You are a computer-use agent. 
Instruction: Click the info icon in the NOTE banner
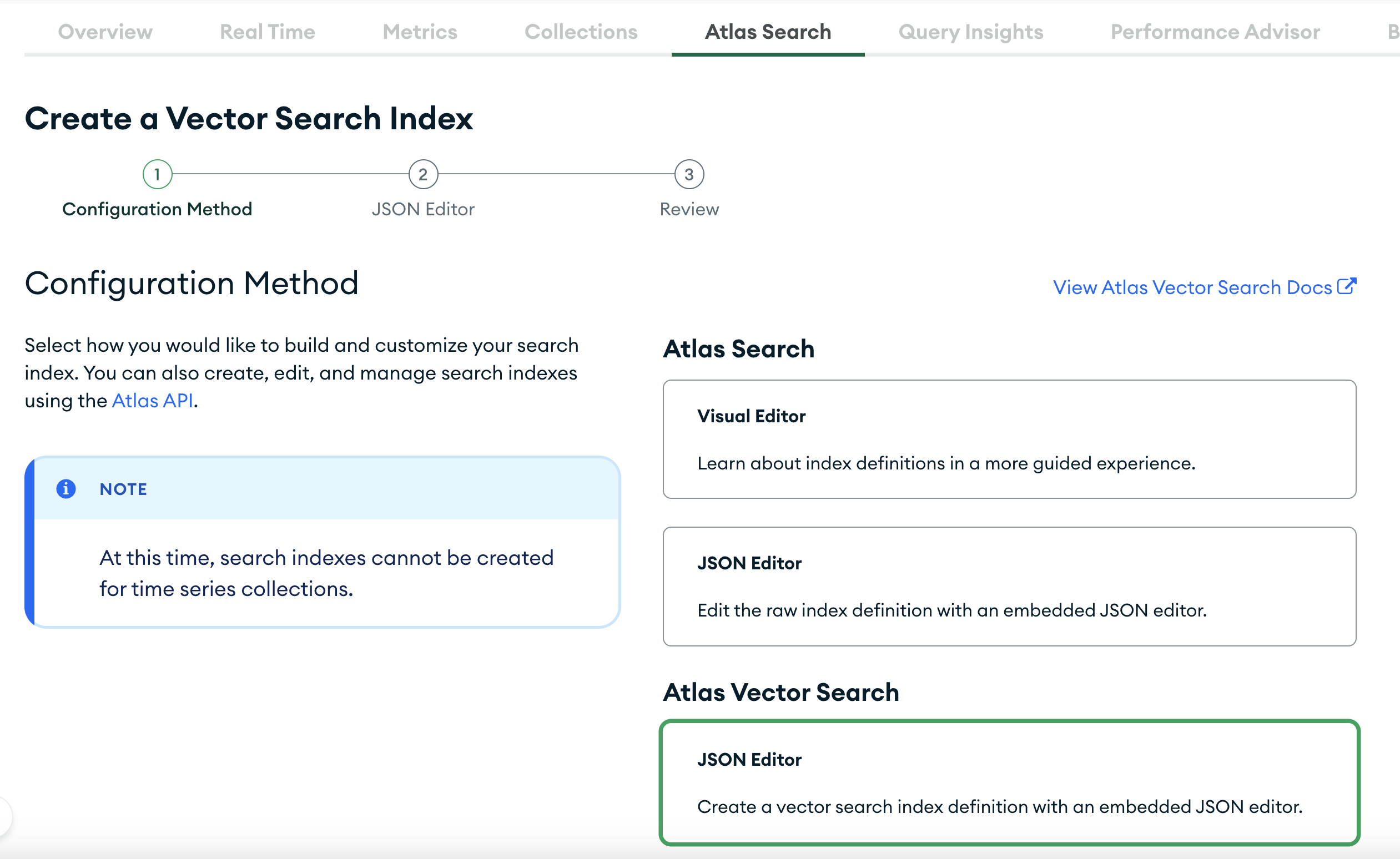[66, 488]
